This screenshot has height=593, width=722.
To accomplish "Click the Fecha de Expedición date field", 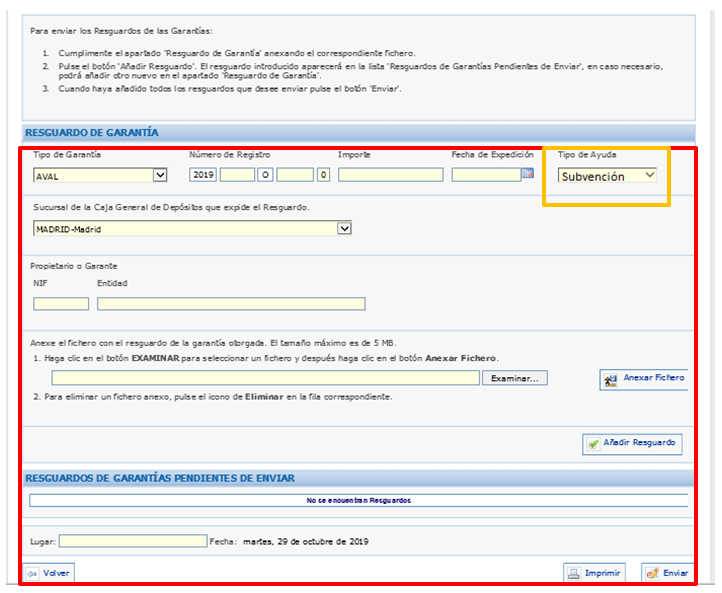I will [486, 175].
